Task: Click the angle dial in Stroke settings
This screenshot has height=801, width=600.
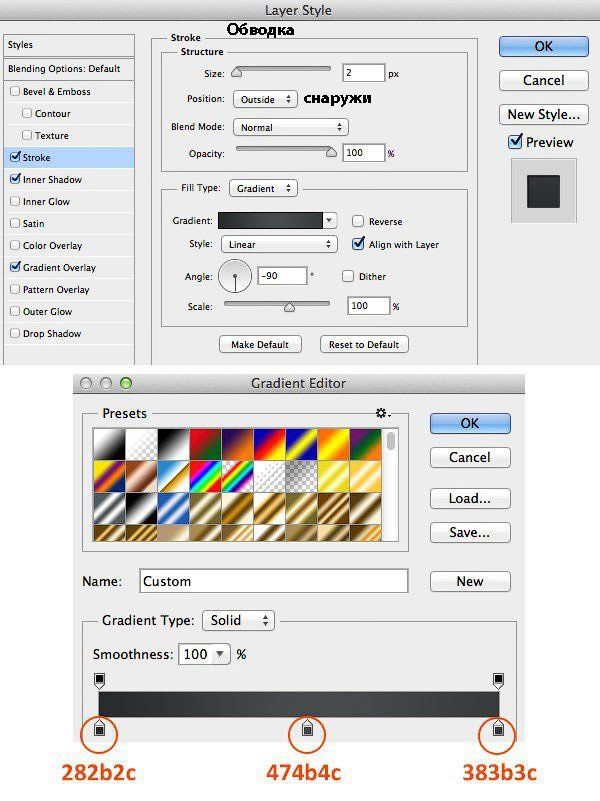Action: point(235,276)
